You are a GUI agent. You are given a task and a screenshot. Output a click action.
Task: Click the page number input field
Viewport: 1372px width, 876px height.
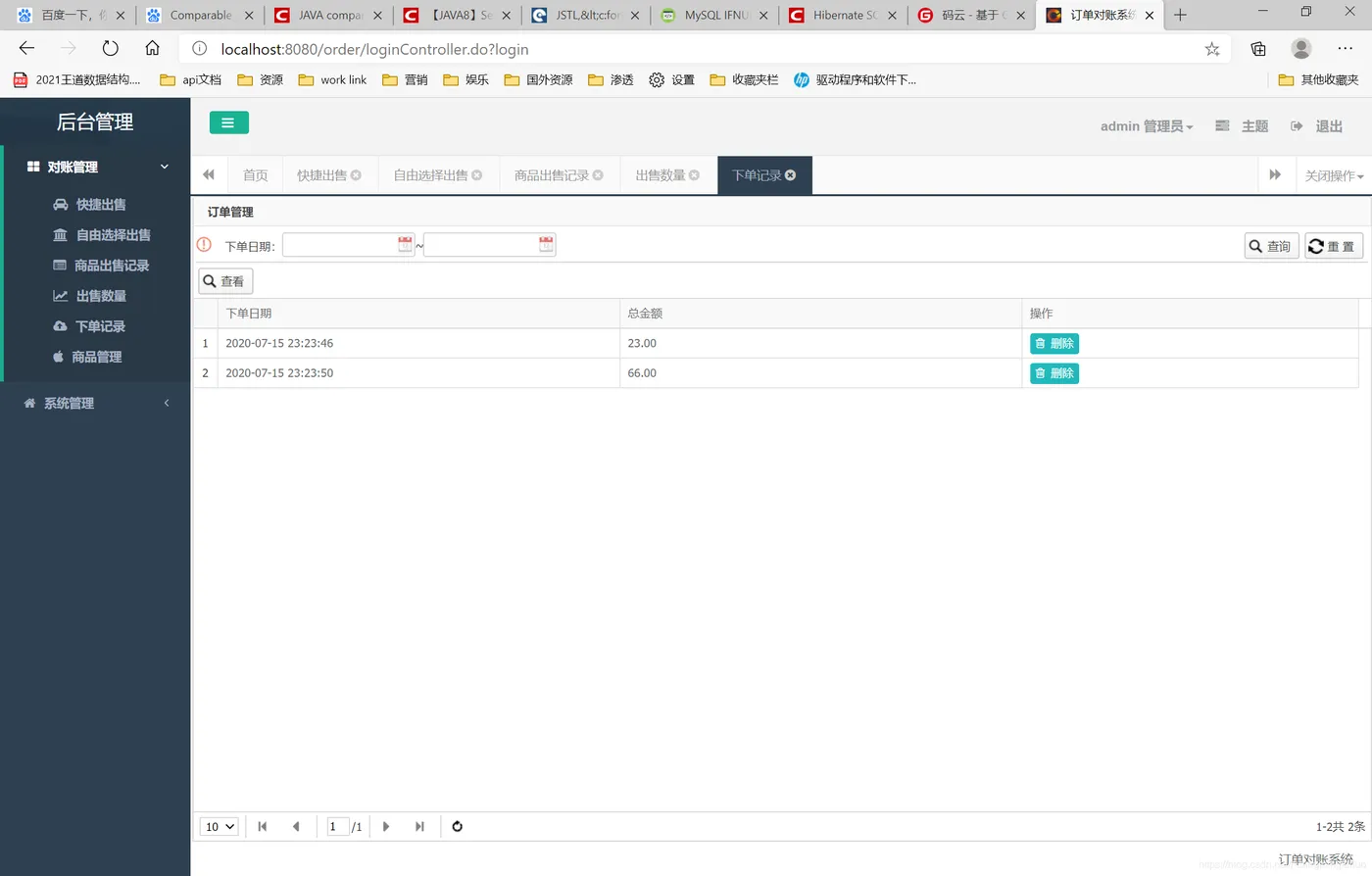click(337, 827)
